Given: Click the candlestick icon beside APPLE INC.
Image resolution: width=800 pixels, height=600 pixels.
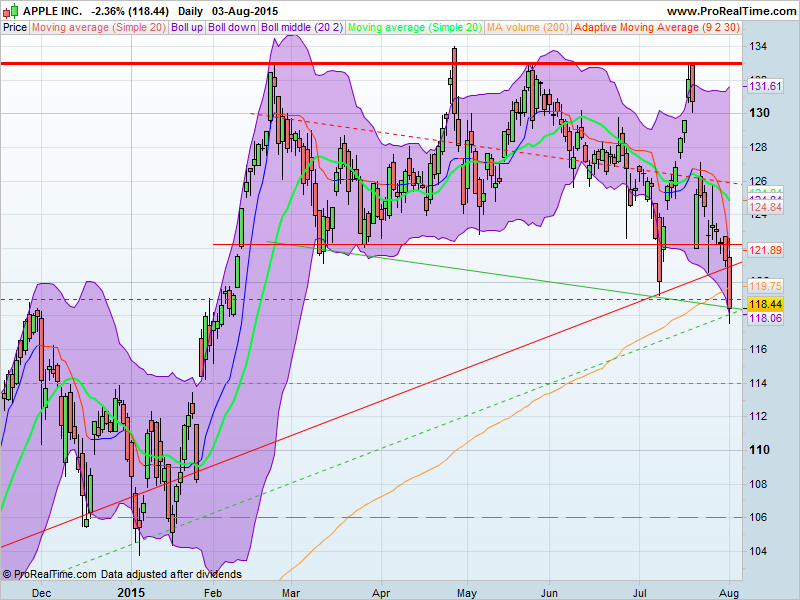Looking at the screenshot, I should coord(11,10).
